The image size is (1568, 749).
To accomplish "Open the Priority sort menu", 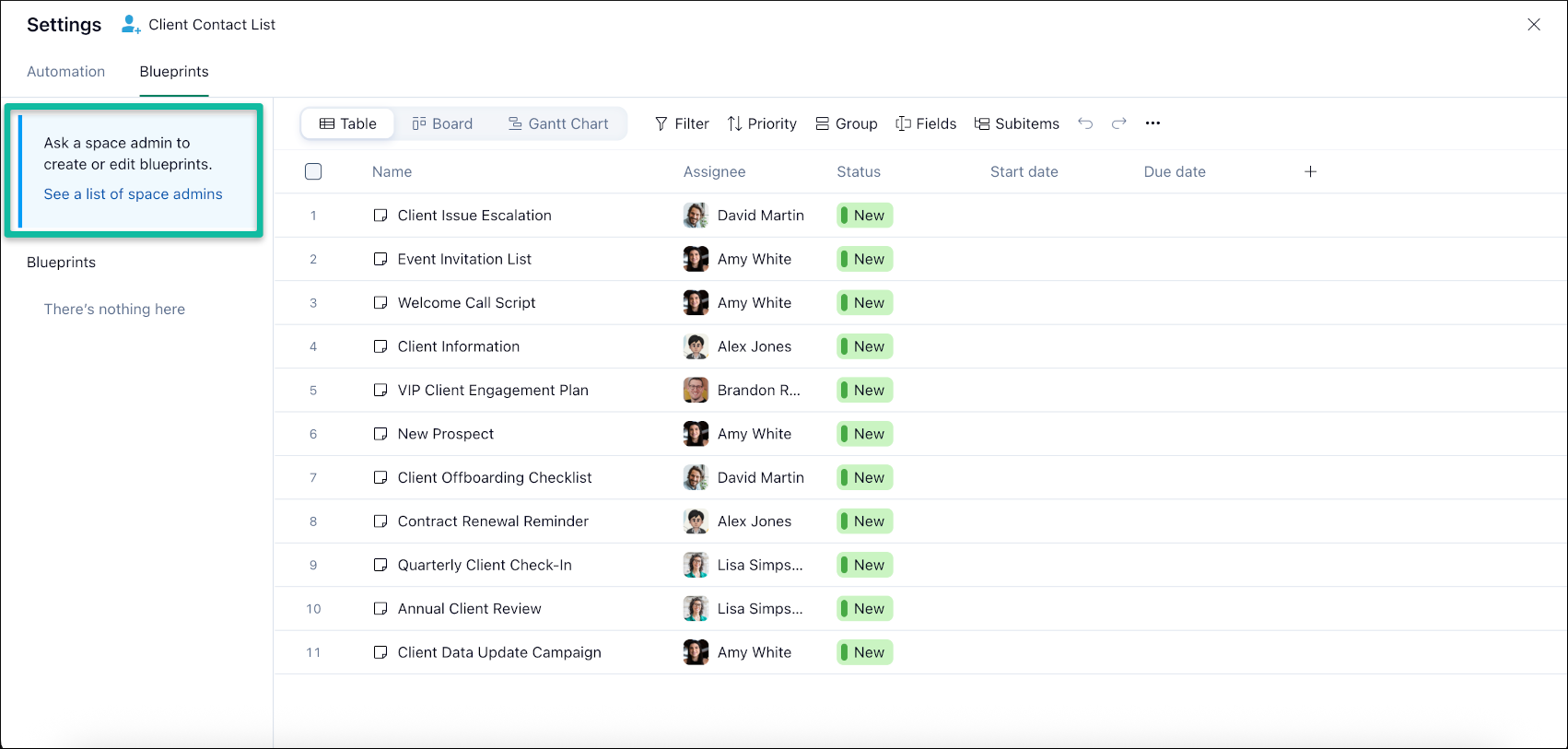I will [x=762, y=123].
